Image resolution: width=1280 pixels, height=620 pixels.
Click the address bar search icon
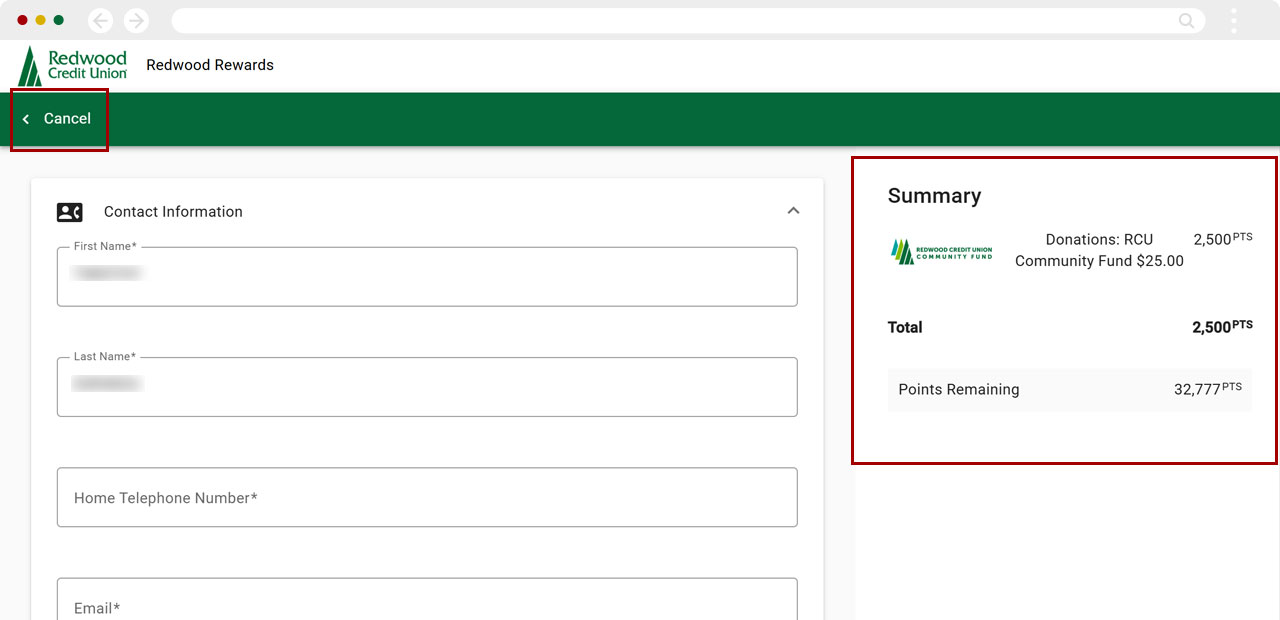pyautogui.click(x=1187, y=20)
